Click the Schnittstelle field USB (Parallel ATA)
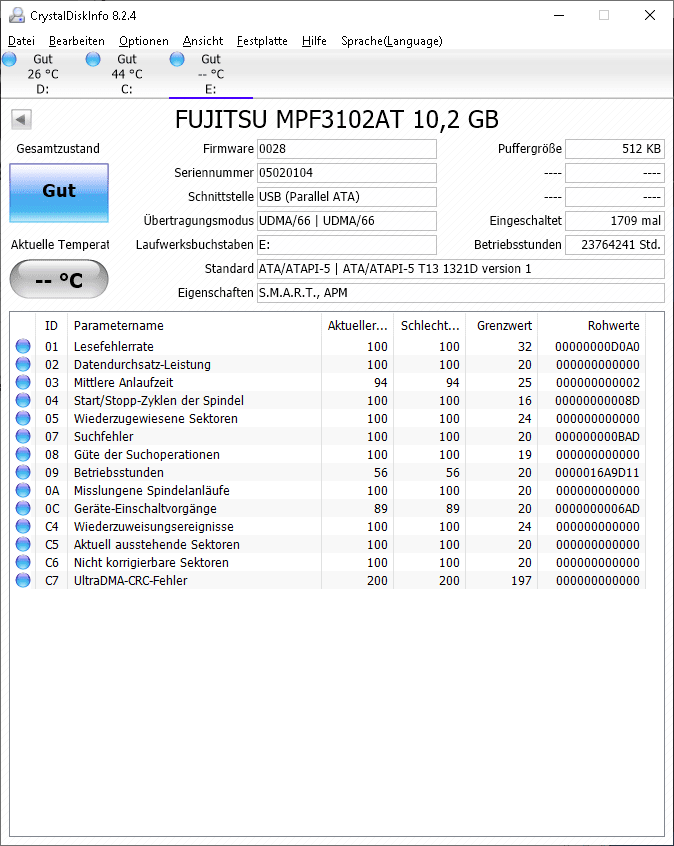Viewport: 674px width, 846px height. pyautogui.click(x=346, y=197)
